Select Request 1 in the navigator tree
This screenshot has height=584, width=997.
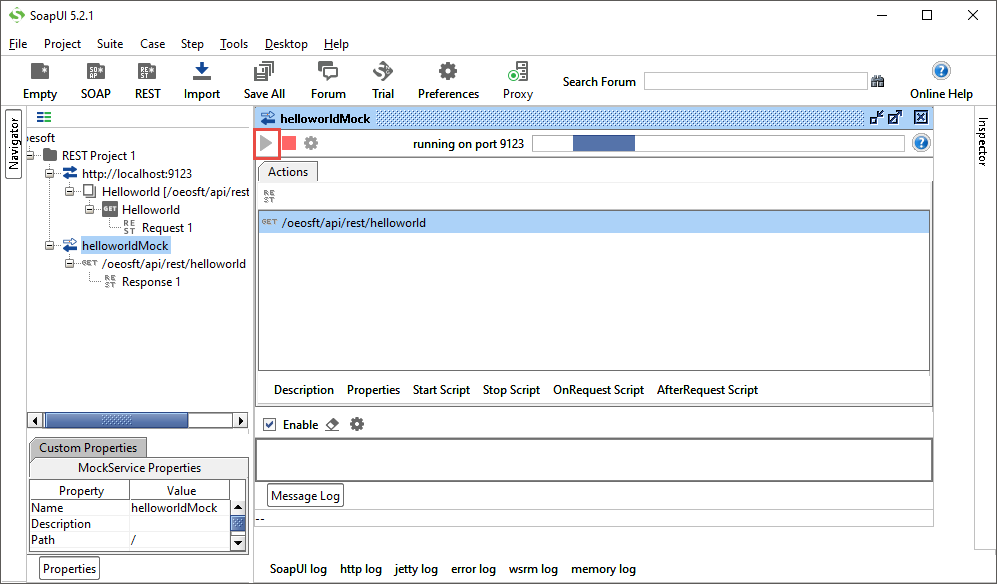coord(167,228)
